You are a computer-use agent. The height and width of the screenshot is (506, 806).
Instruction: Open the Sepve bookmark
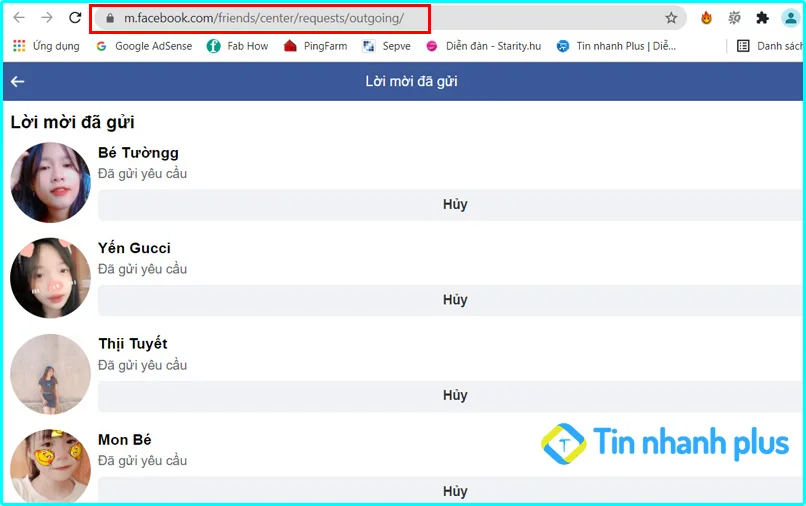386,46
